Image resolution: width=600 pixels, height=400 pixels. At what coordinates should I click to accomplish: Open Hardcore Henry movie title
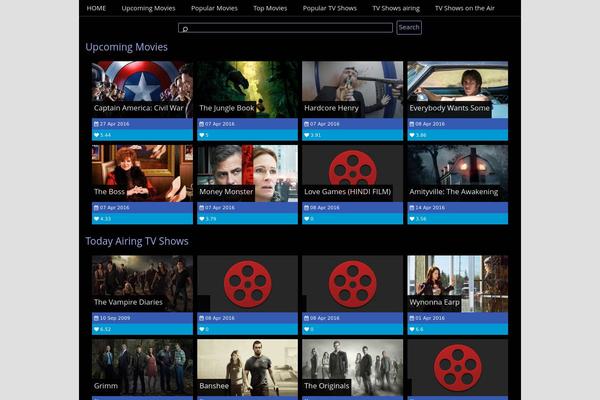pos(331,108)
